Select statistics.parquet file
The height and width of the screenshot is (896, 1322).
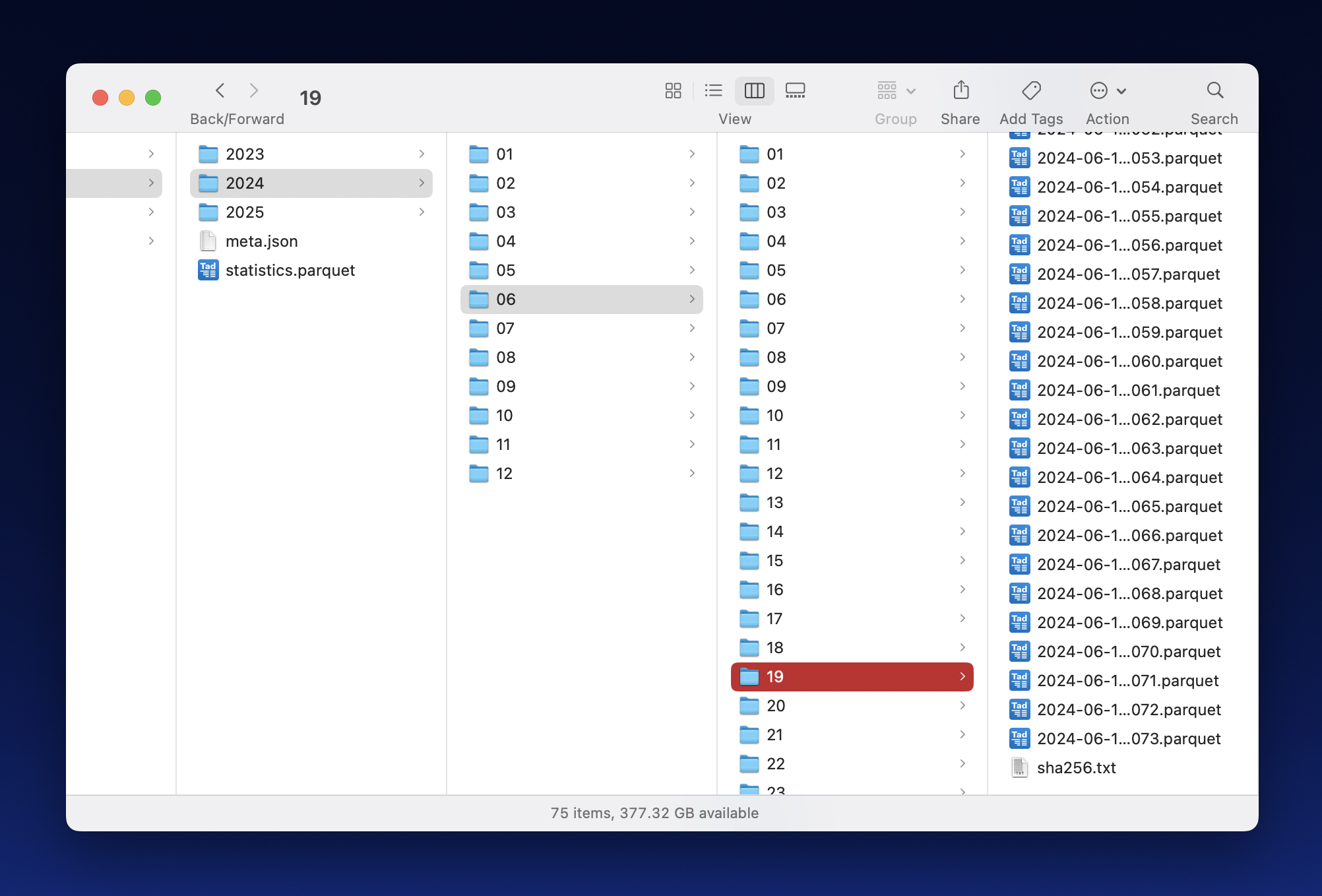tap(290, 271)
